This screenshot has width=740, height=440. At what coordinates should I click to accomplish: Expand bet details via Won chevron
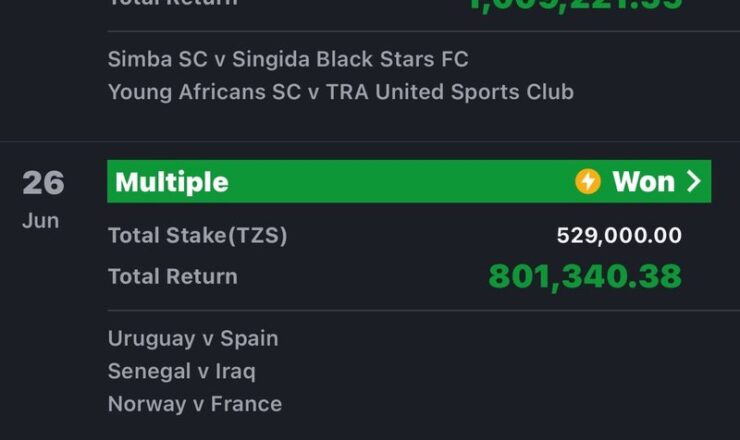tap(693, 181)
